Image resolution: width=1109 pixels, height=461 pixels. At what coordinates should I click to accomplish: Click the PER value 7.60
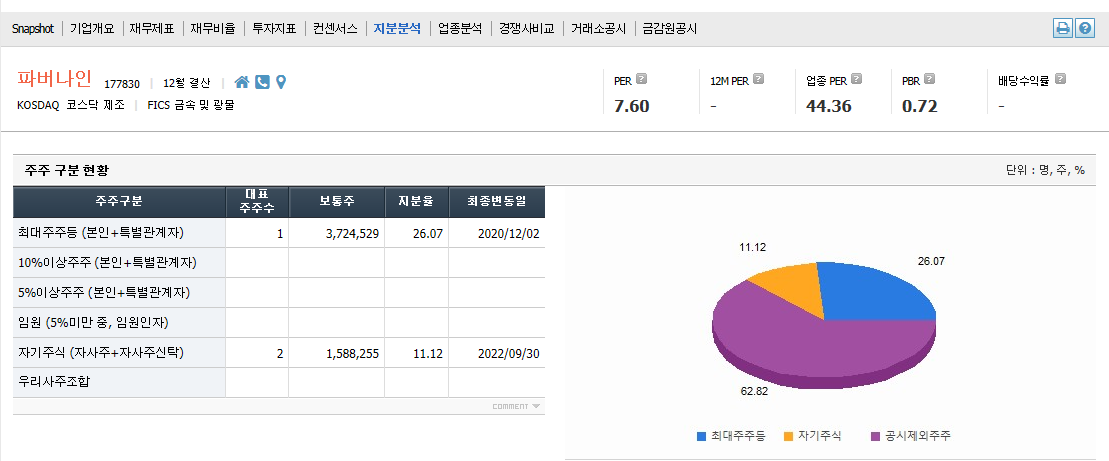click(x=631, y=107)
